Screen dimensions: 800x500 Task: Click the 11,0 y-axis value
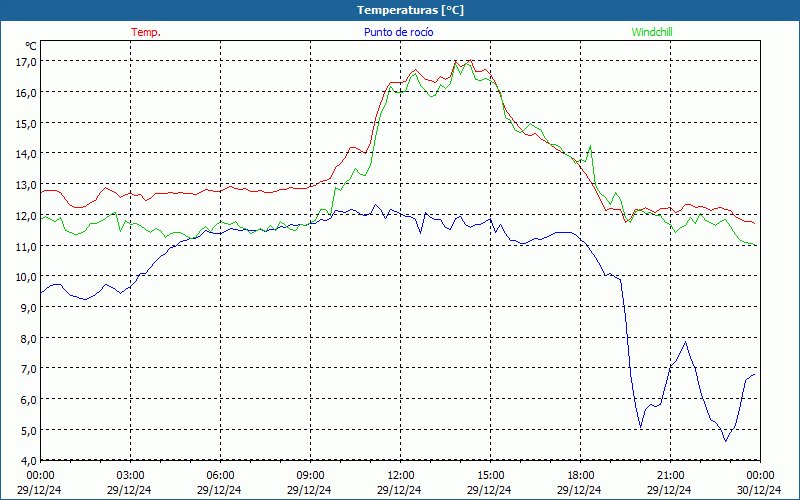(x=27, y=246)
